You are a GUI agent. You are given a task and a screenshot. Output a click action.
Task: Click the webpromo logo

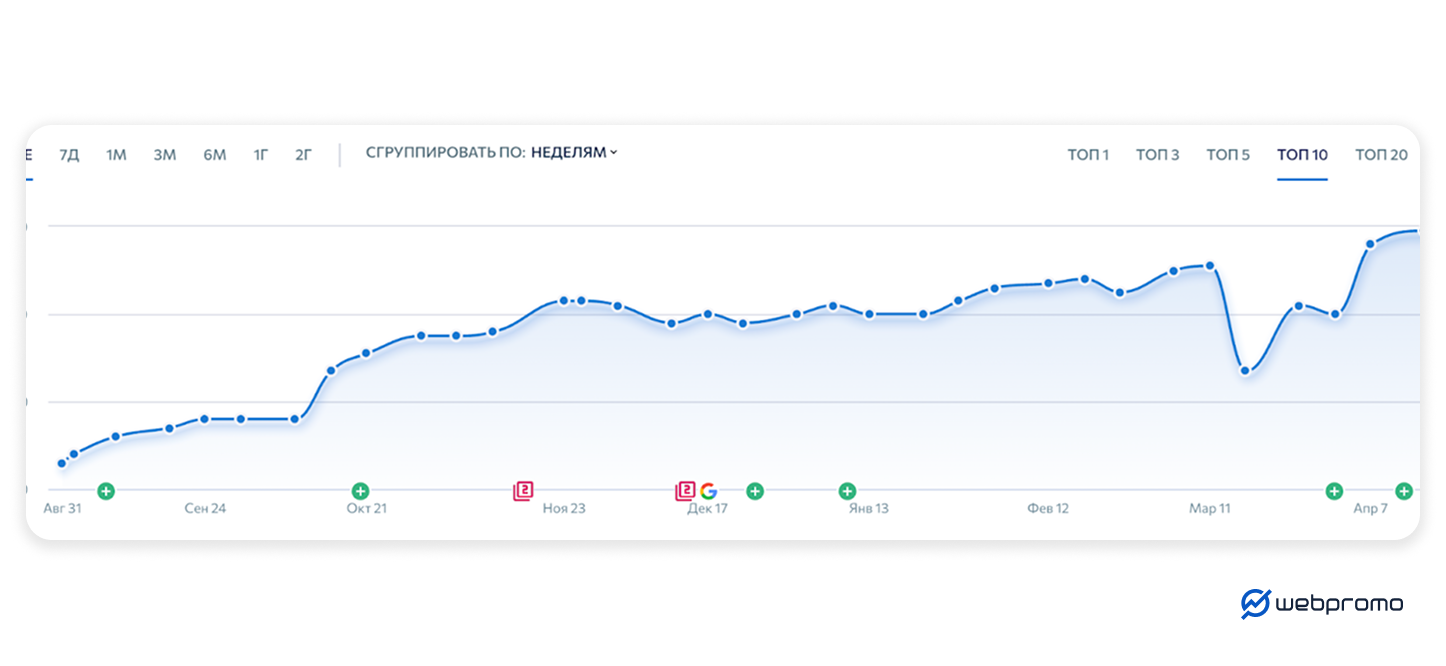pyautogui.click(x=1322, y=604)
